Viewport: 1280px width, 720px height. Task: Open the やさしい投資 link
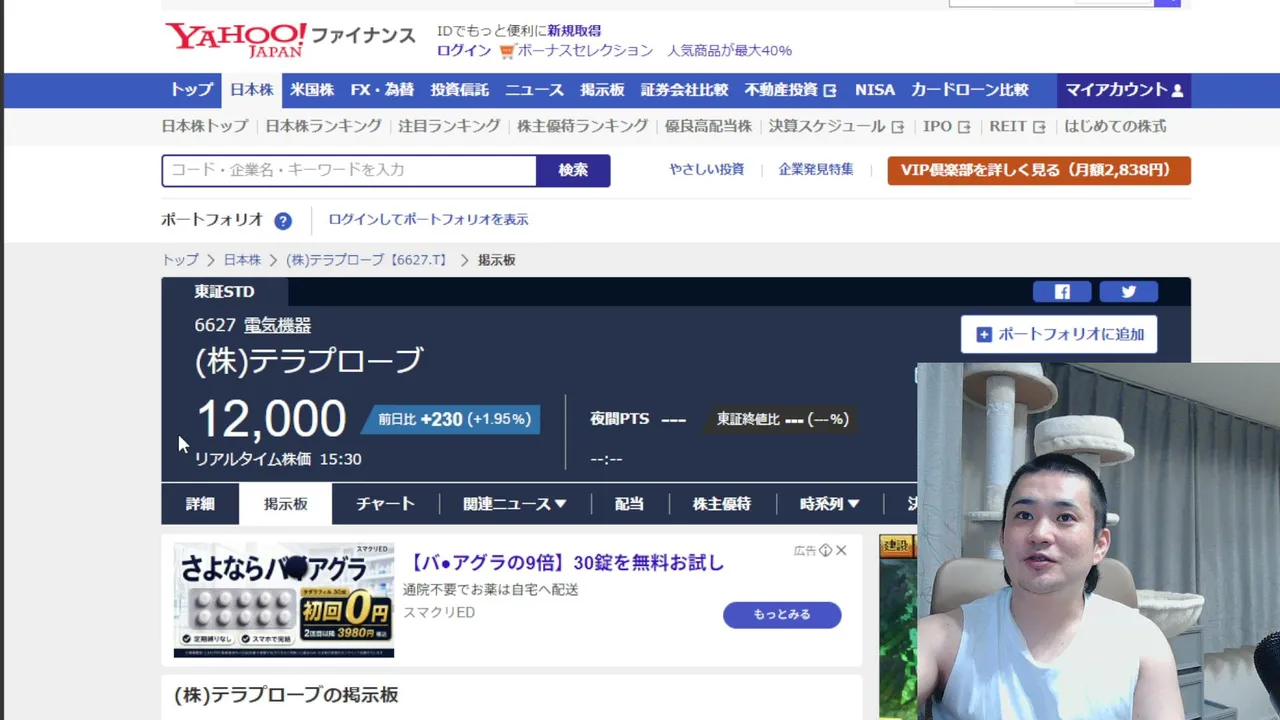(707, 170)
